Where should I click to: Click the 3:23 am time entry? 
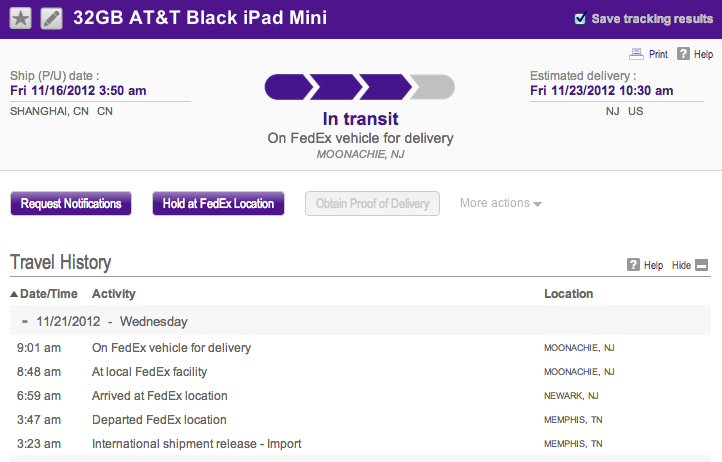pos(39,444)
